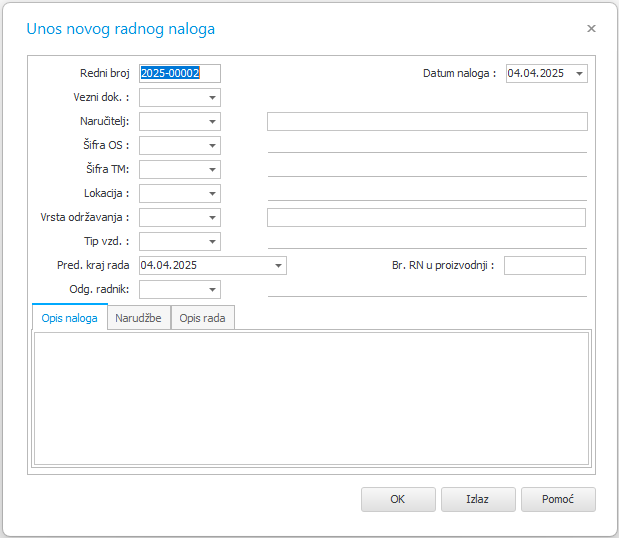Open the Vrsta održavanja dropdown
Image resolution: width=619 pixels, height=538 pixels.
(x=212, y=218)
